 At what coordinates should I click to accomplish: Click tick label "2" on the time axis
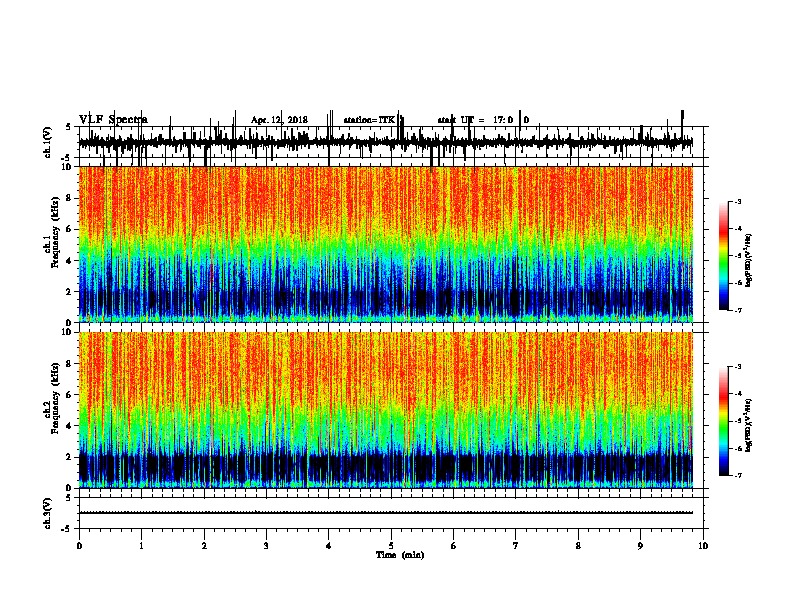click(x=204, y=546)
